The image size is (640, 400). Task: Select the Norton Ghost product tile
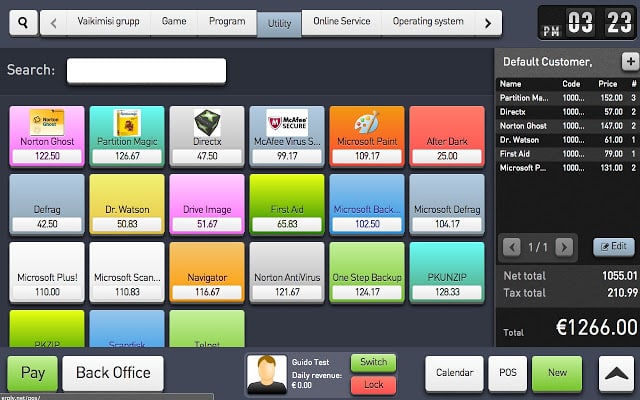click(x=47, y=136)
